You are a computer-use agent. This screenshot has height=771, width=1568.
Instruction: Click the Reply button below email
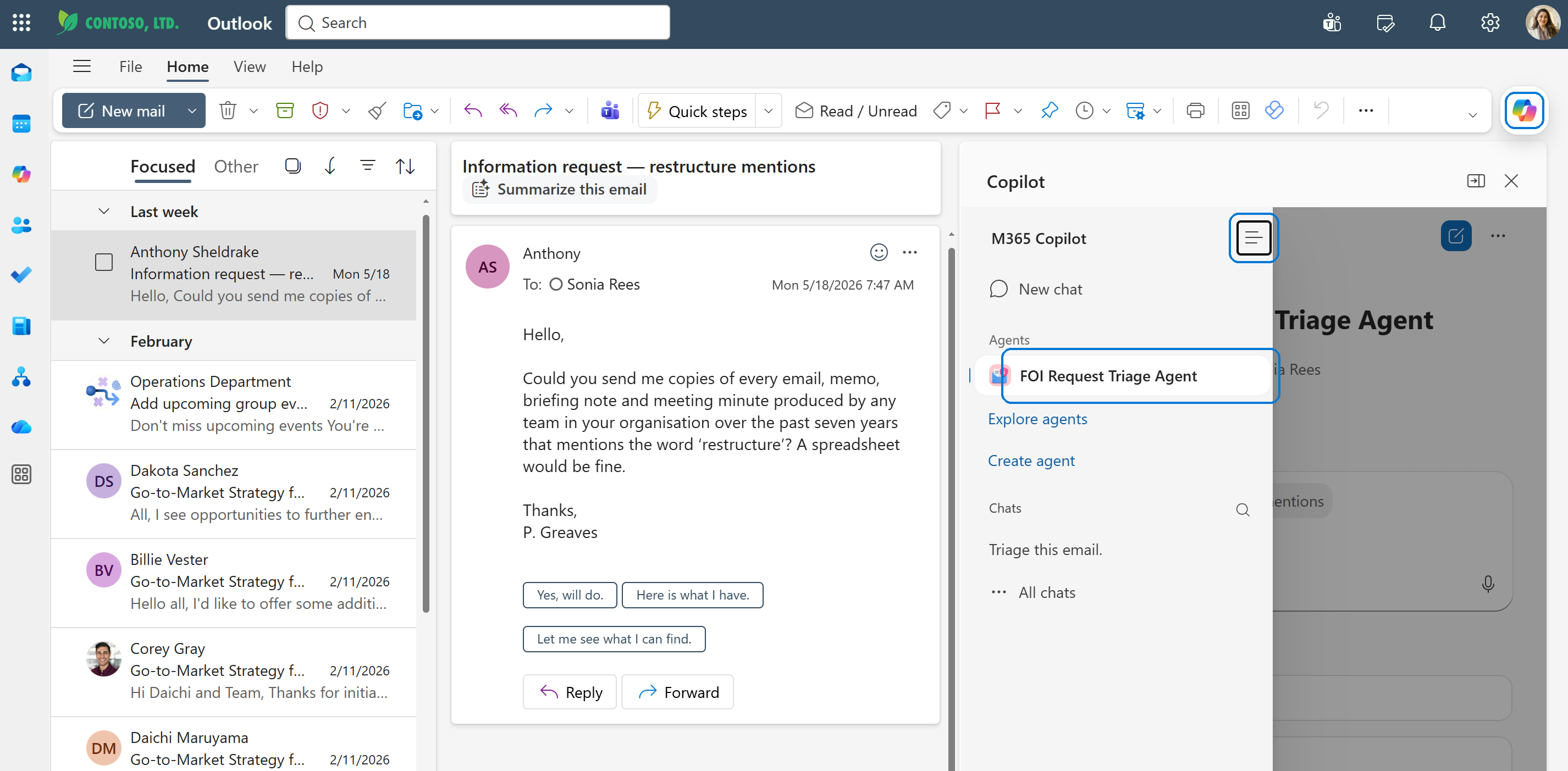pyautogui.click(x=570, y=692)
